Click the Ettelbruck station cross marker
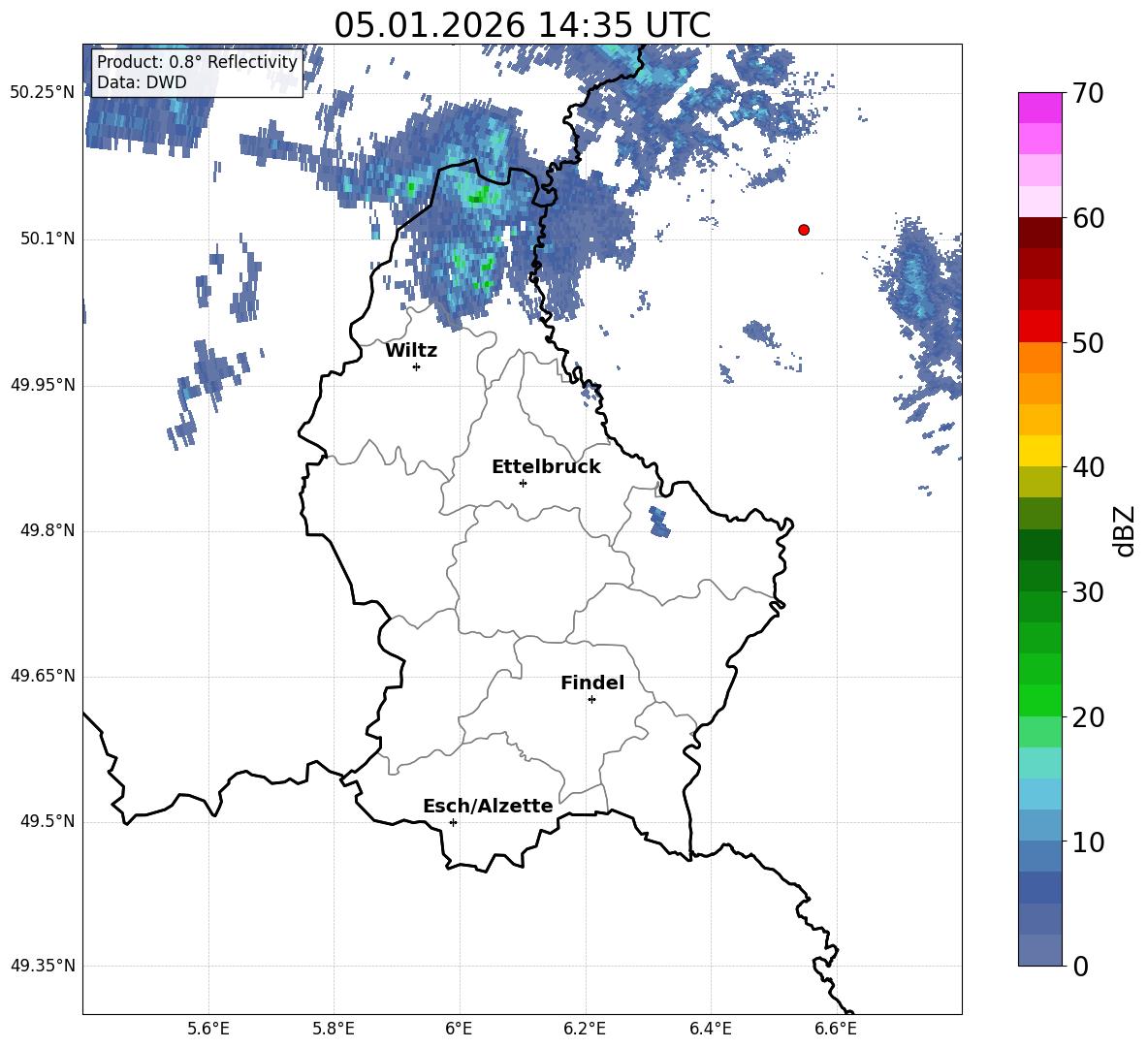Screen dimensions: 1148x1048 [x=523, y=483]
